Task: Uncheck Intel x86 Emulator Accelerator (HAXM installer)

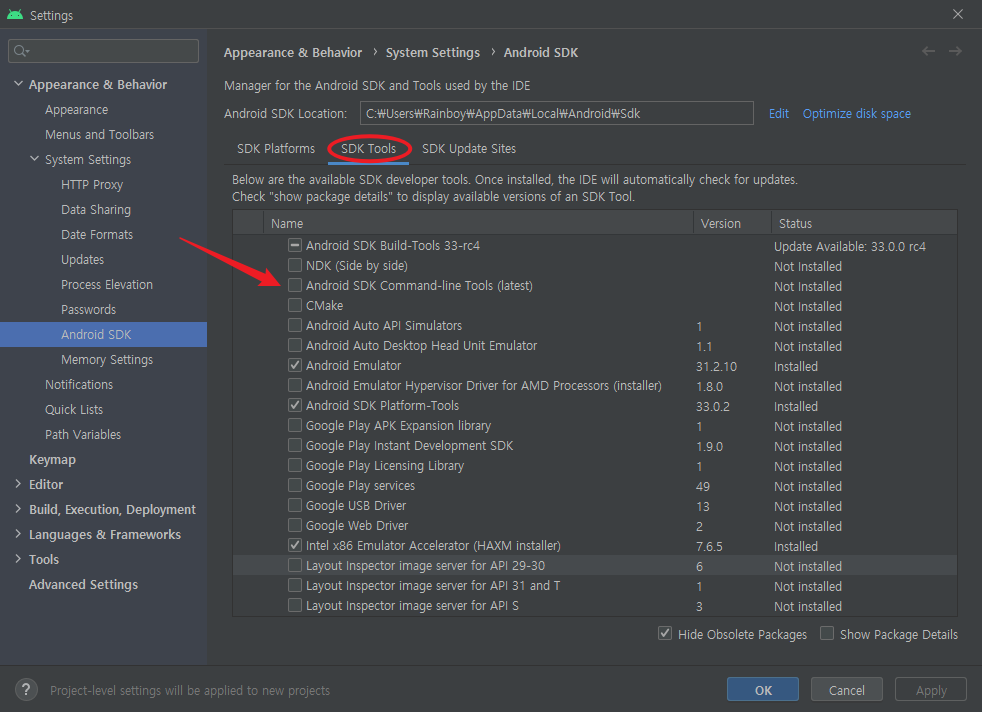Action: 295,545
